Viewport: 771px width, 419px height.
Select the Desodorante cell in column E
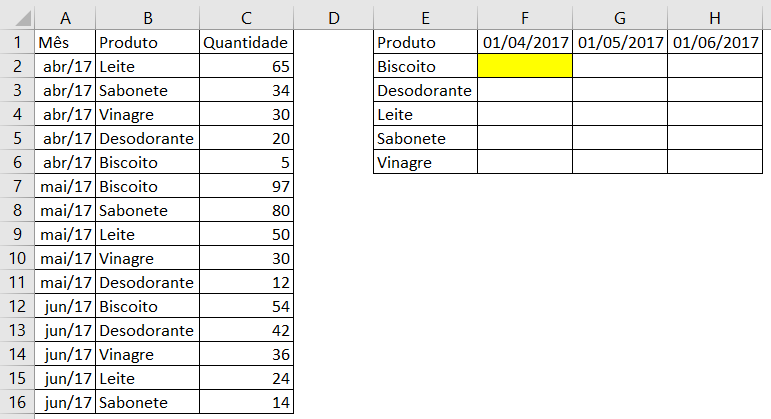(x=425, y=90)
